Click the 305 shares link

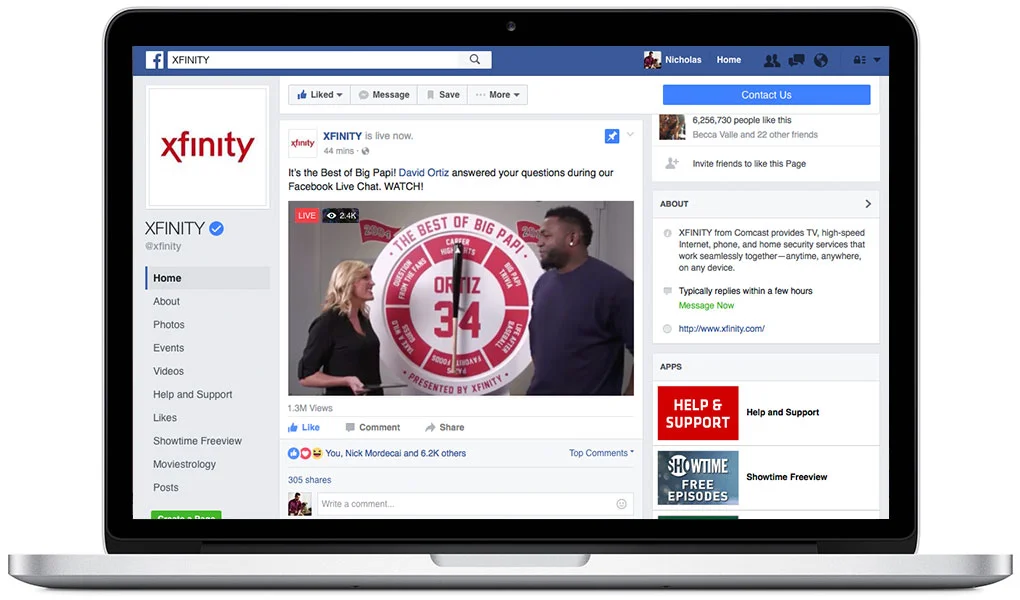coord(310,480)
